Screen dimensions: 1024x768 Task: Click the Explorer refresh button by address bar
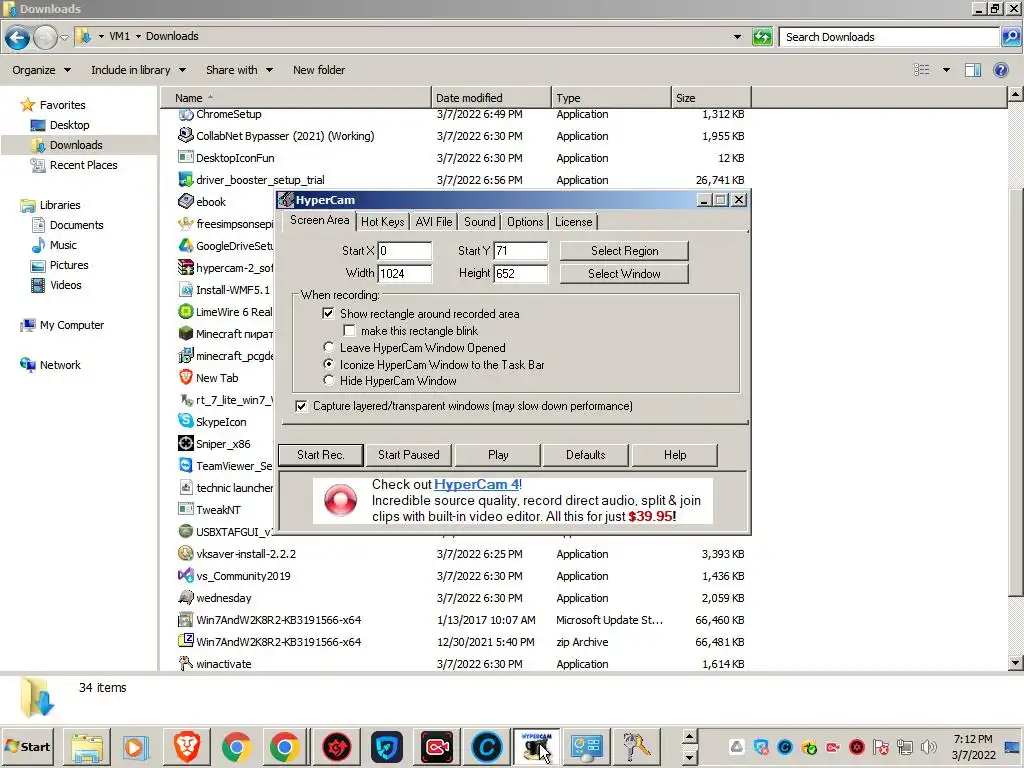(762, 37)
